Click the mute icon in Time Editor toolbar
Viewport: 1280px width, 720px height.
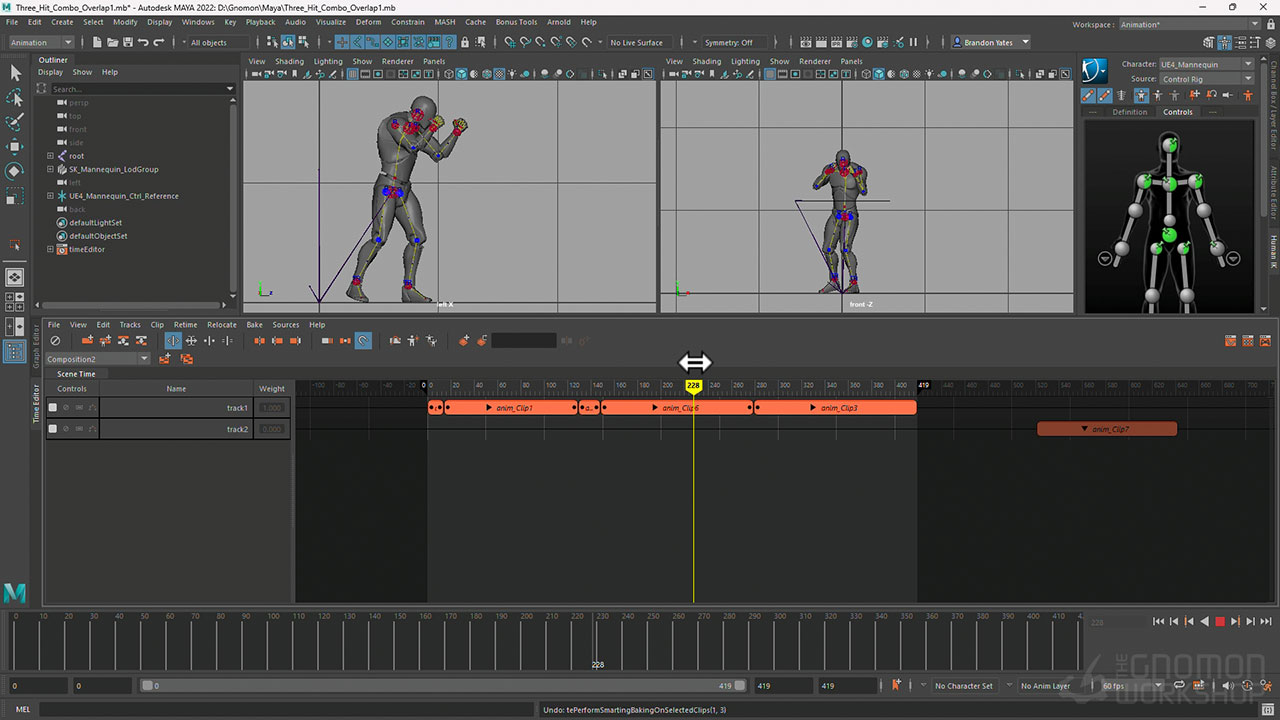click(55, 341)
